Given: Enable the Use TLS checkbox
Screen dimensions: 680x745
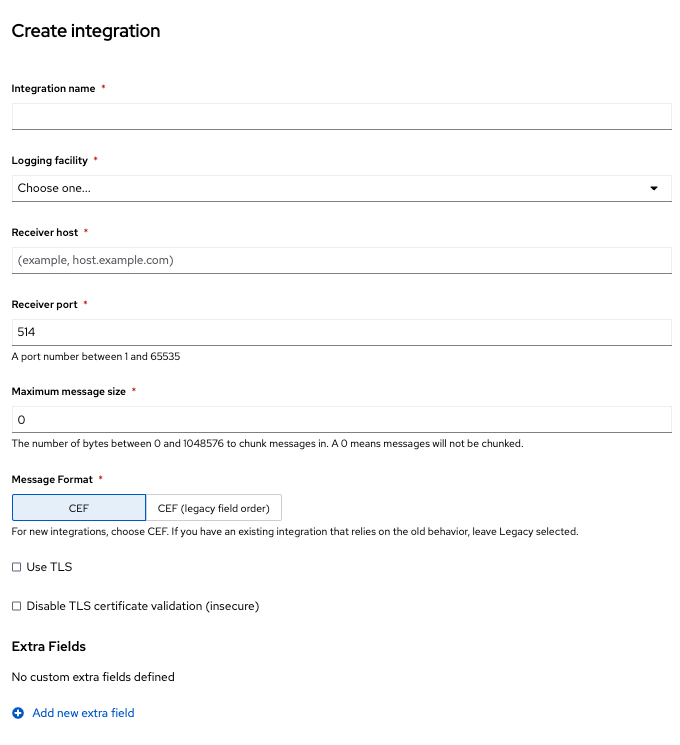Looking at the screenshot, I should [x=16, y=567].
